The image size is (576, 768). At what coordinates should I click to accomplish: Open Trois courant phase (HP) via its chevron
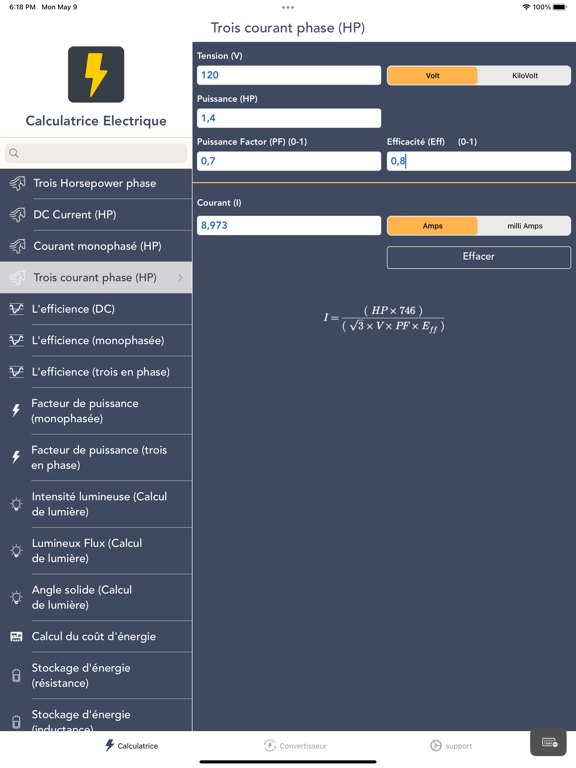(x=180, y=277)
